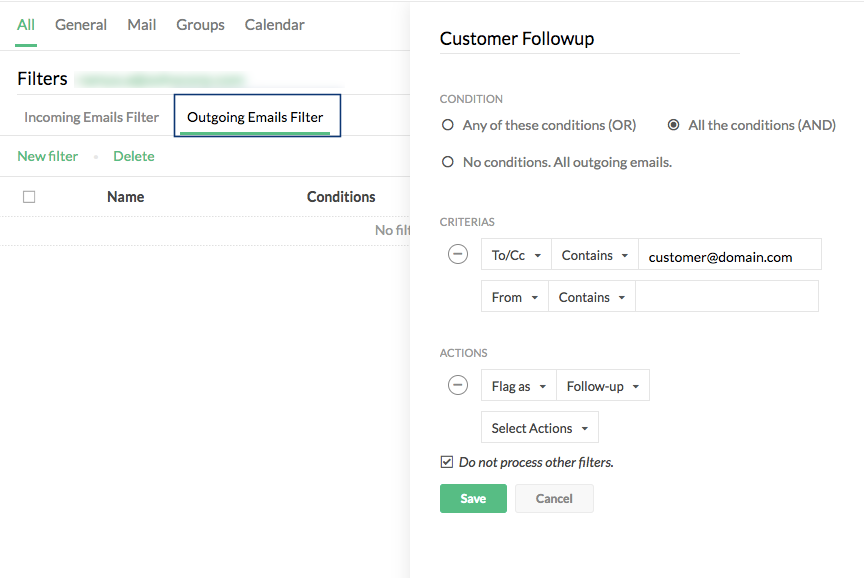Remove the To/Cc criteria row

point(457,254)
